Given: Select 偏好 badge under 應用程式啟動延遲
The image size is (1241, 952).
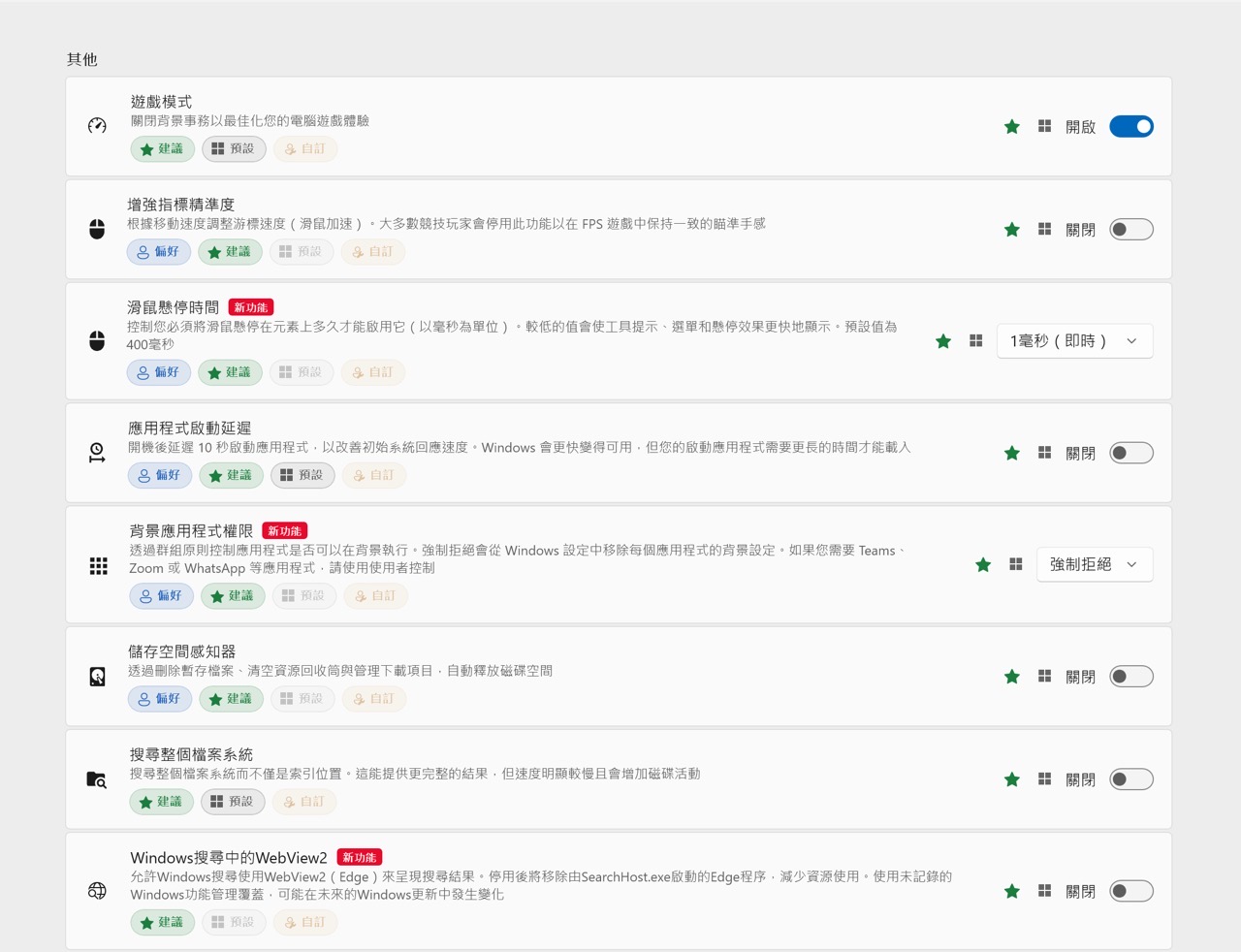Looking at the screenshot, I should coord(160,475).
